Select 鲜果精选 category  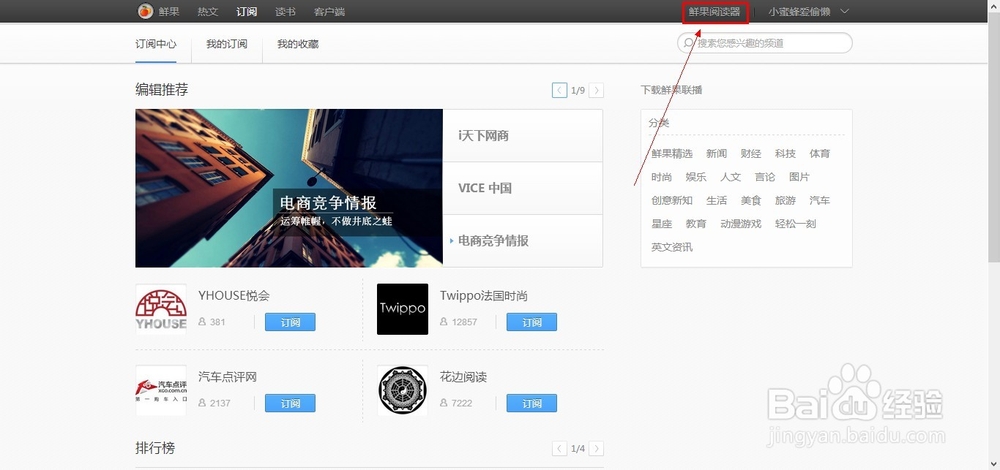(x=672, y=154)
